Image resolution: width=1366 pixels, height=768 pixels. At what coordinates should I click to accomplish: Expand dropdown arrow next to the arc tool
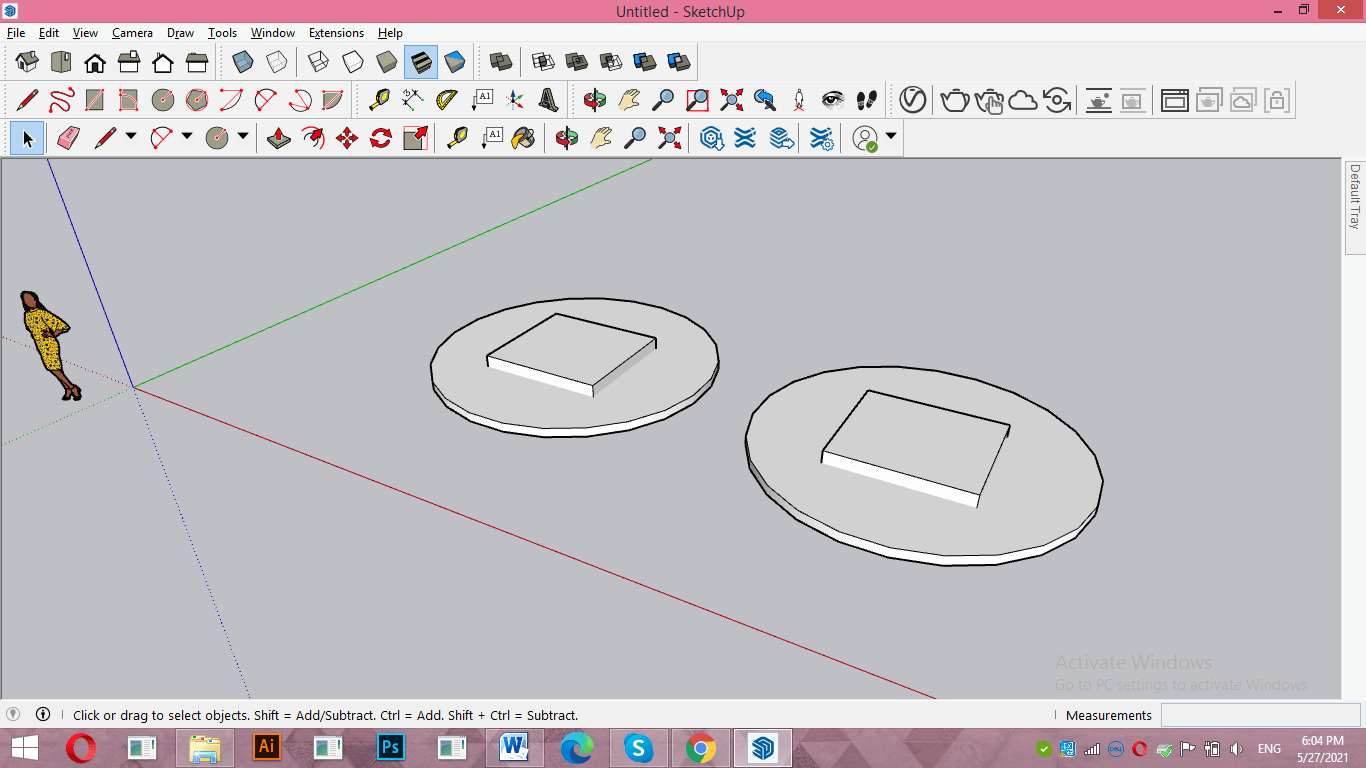coord(186,137)
